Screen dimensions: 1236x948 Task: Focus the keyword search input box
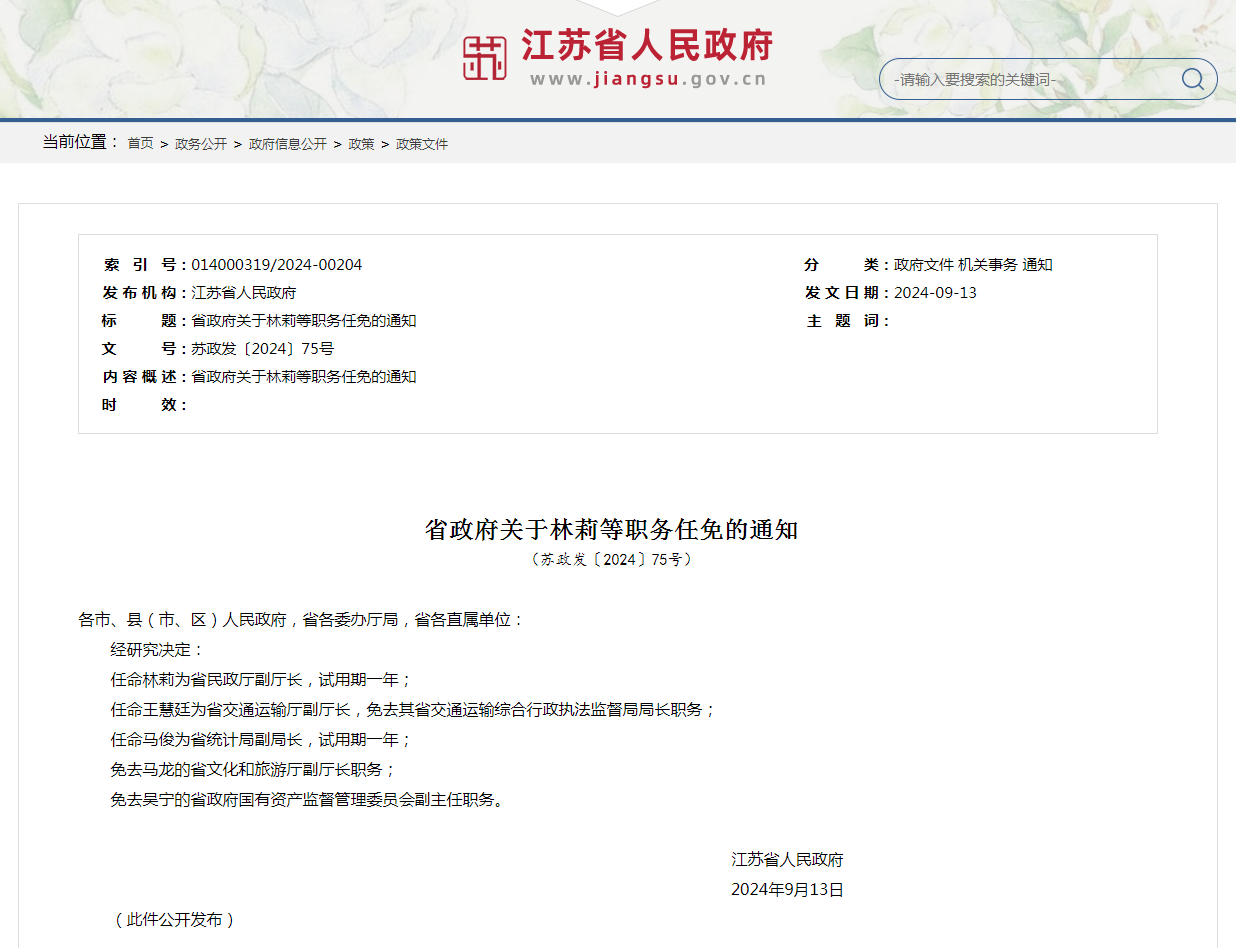tap(1030, 79)
